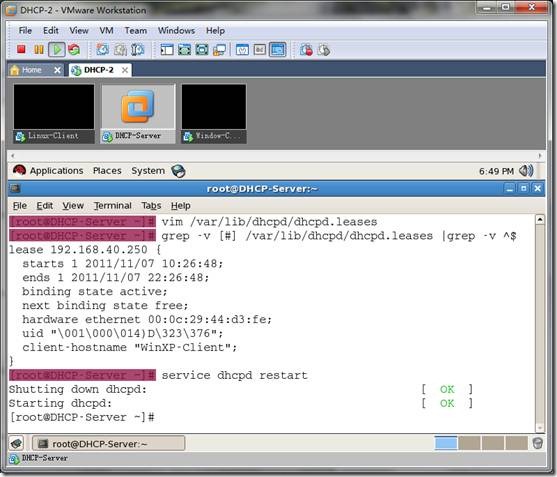Close the Home tab
The image size is (557, 477).
(x=57, y=70)
